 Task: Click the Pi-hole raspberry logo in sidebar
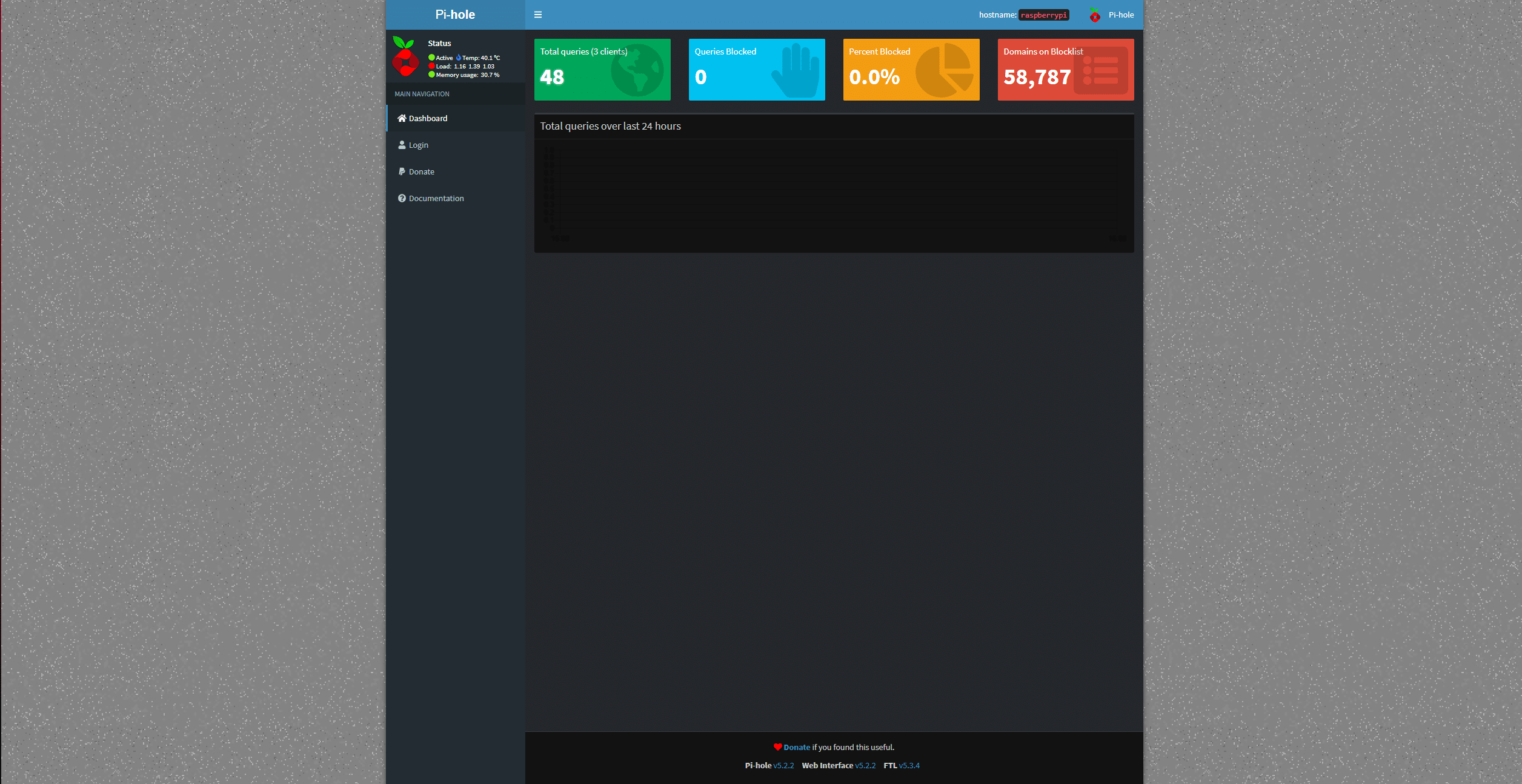405,56
